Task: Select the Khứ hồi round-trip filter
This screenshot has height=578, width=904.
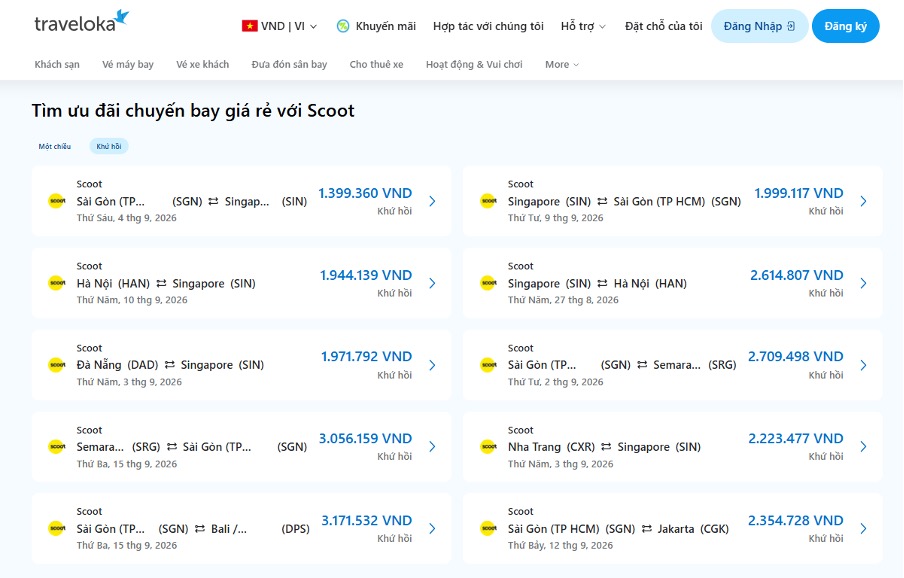Action: point(108,146)
